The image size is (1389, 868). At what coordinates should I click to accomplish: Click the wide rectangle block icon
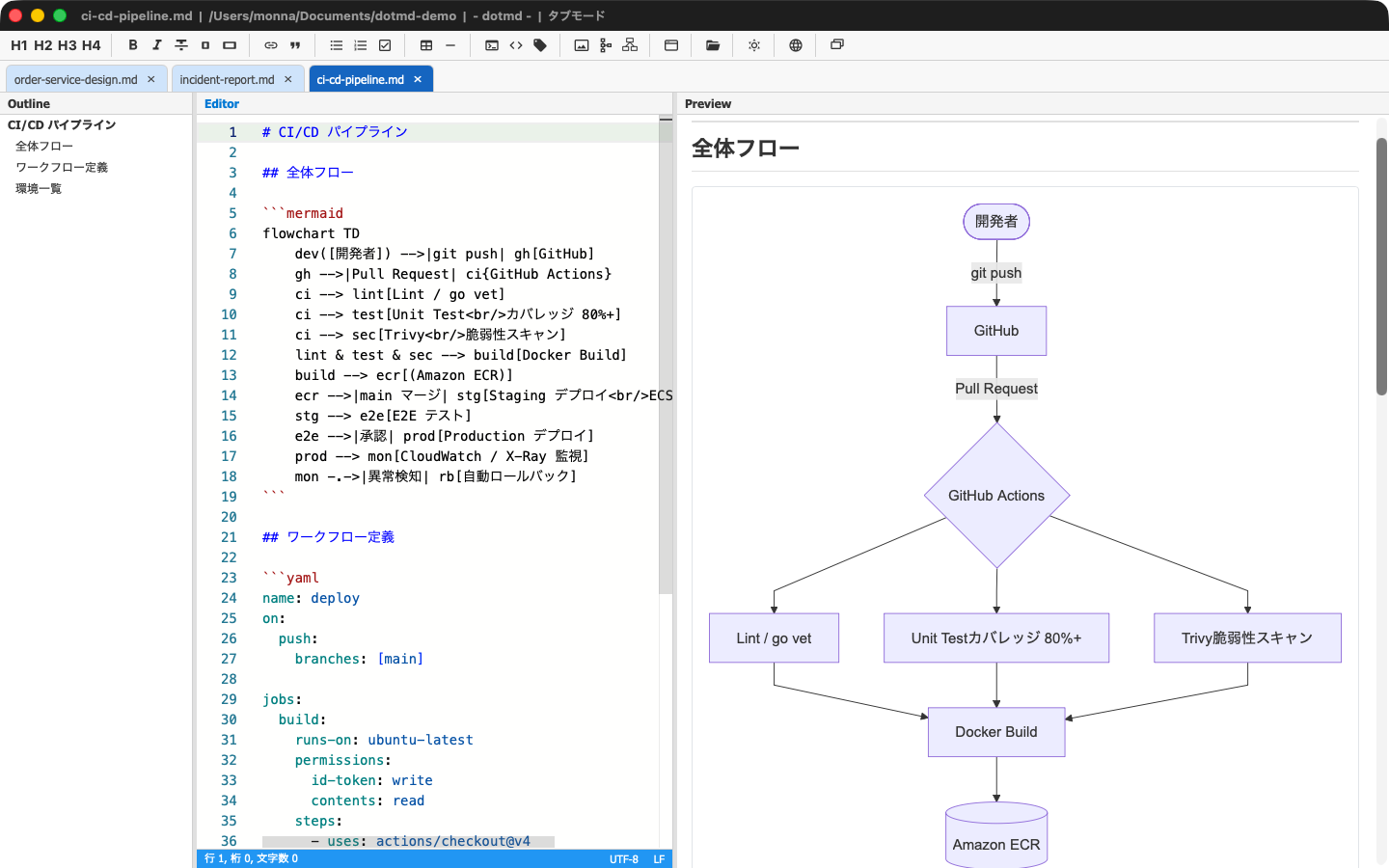[230, 45]
